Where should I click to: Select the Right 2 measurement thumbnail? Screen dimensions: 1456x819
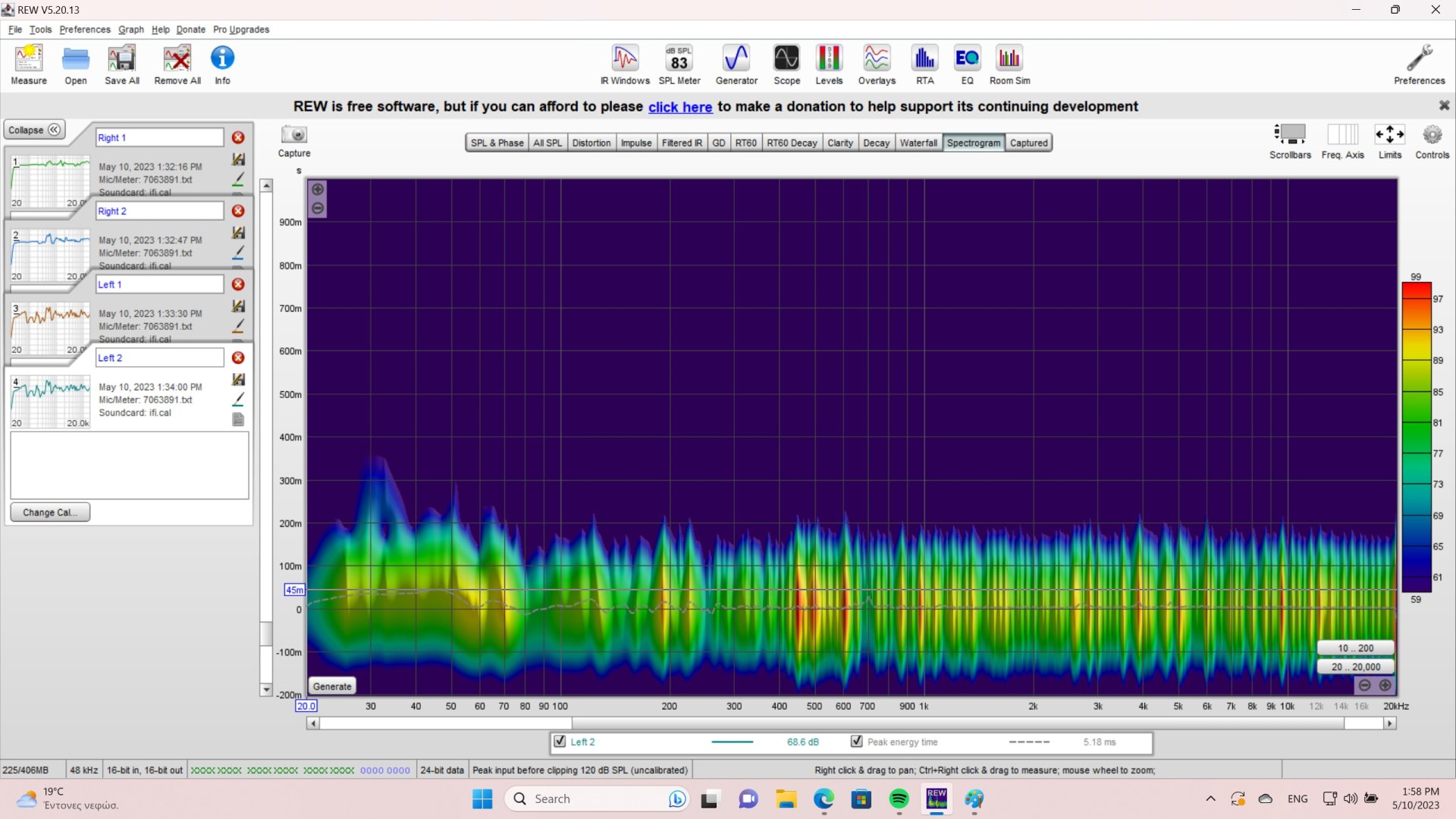[50, 255]
